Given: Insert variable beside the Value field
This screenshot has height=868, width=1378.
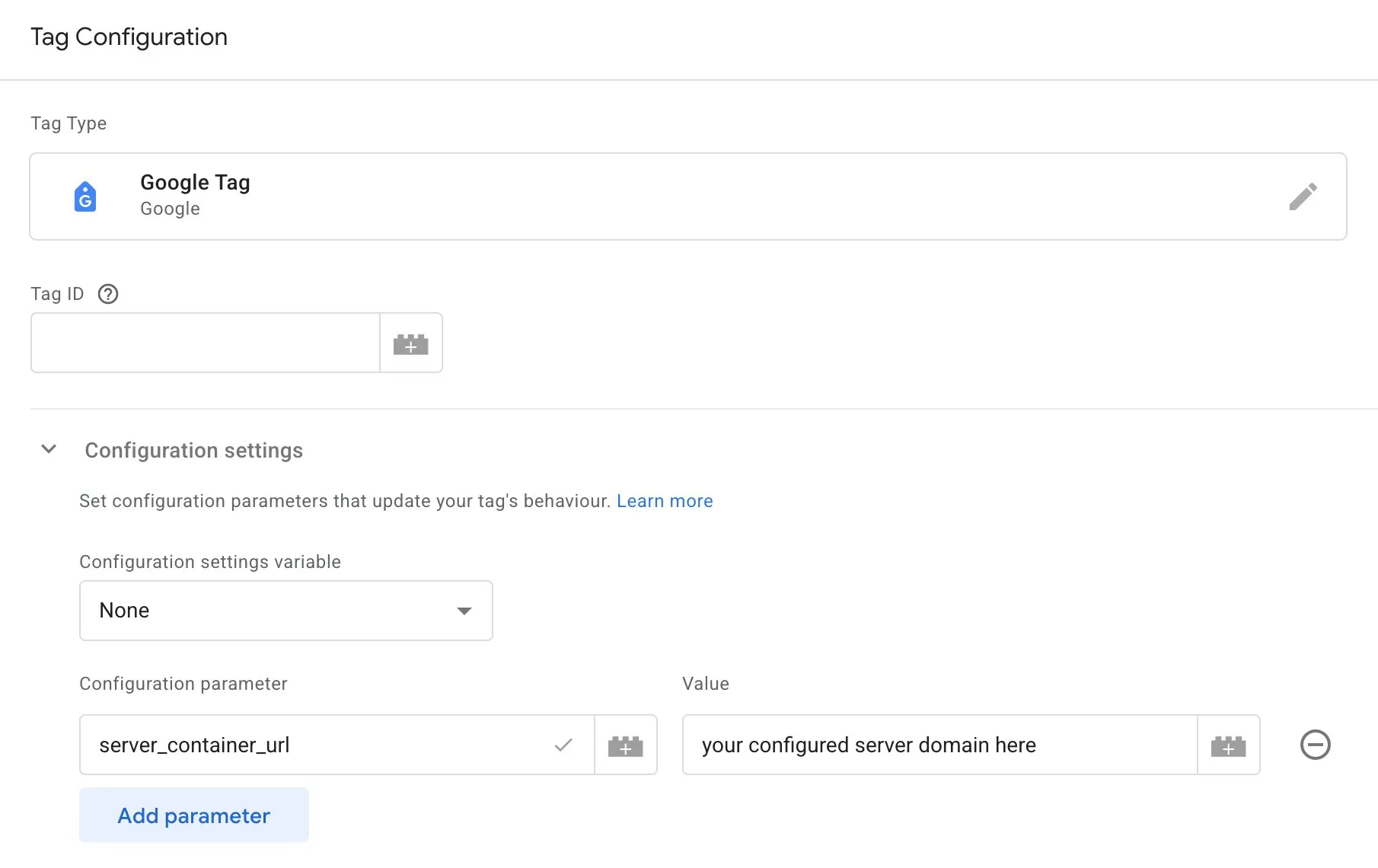Looking at the screenshot, I should pyautogui.click(x=1228, y=745).
